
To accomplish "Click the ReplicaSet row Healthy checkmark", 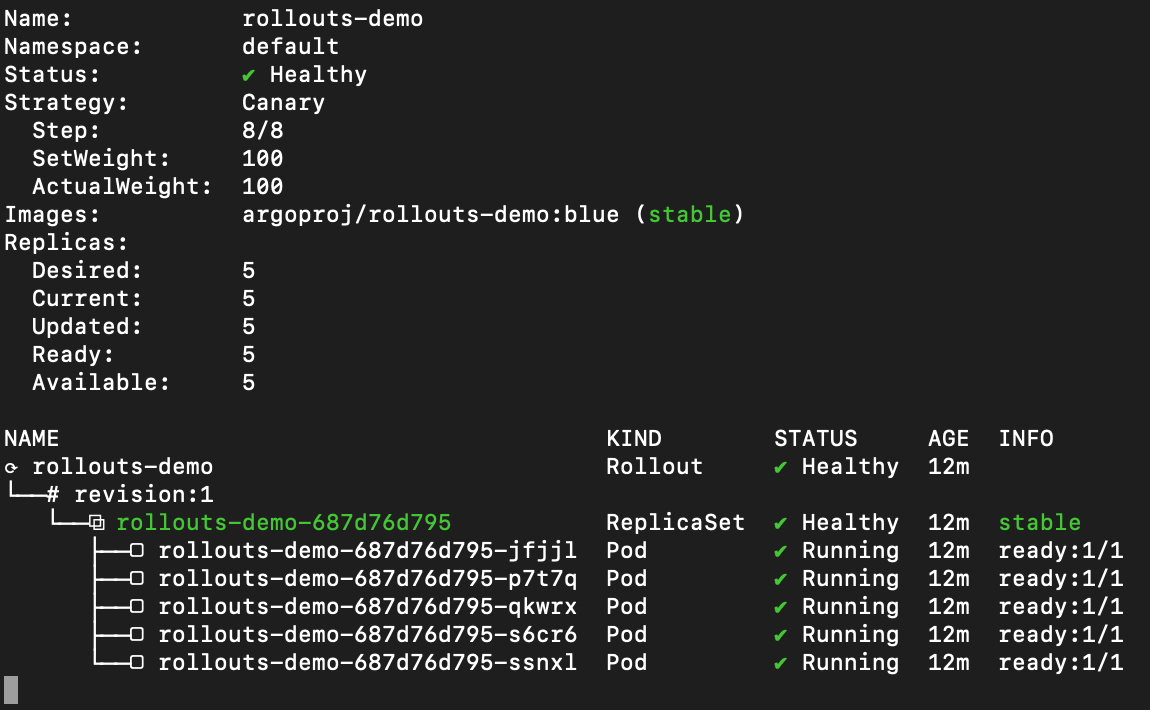I will 781,523.
